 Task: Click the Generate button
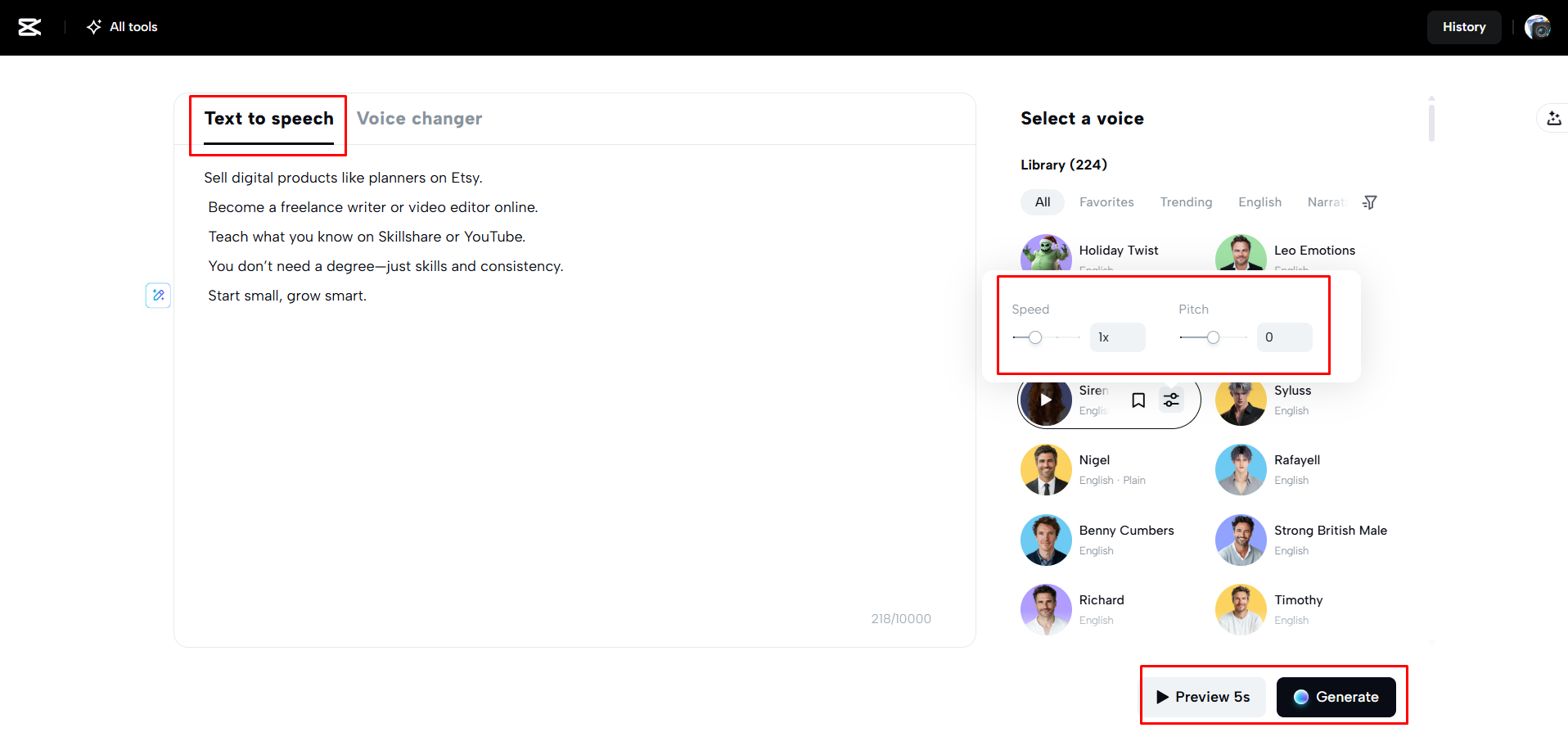1337,697
